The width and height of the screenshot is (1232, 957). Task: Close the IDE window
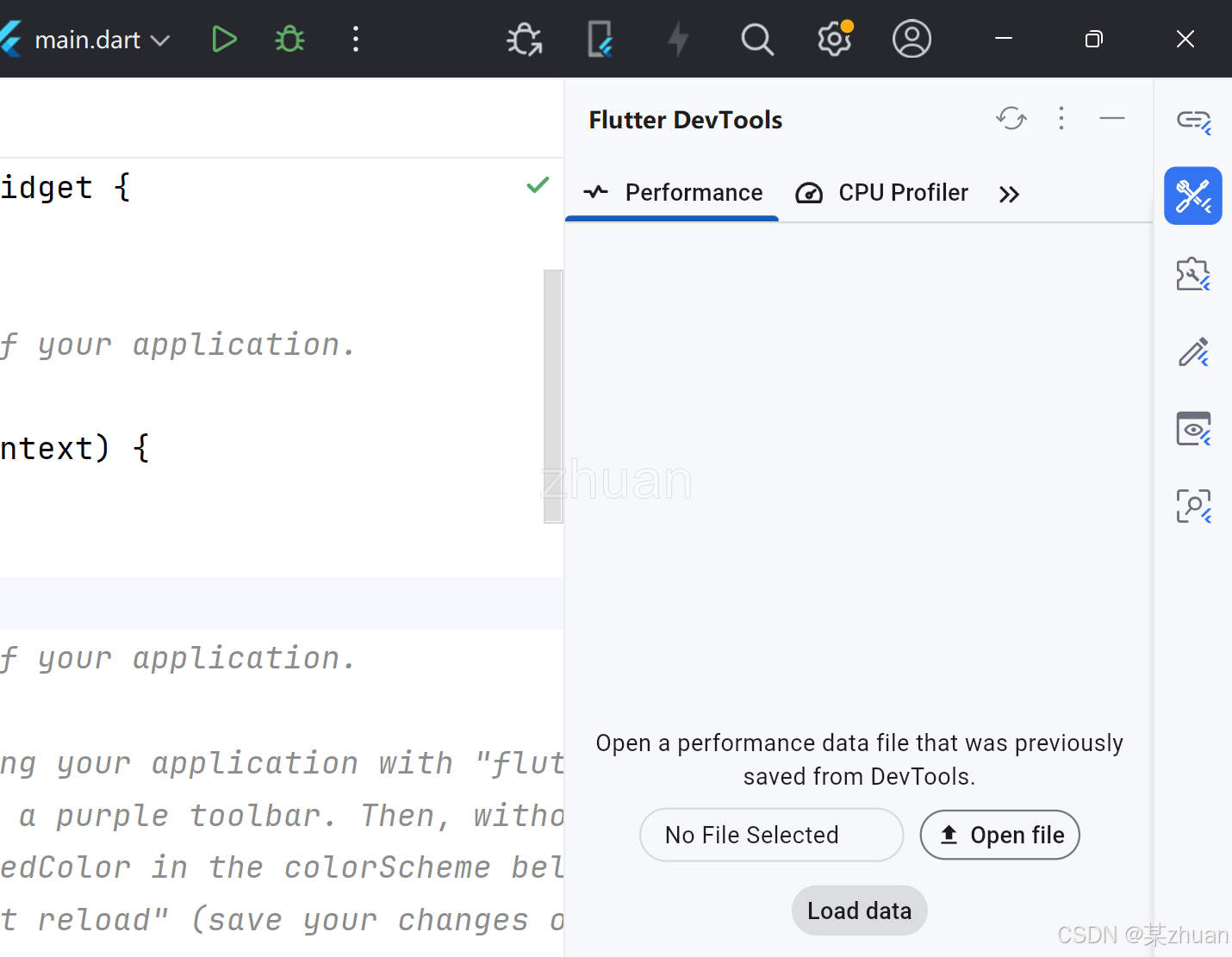coord(1185,39)
